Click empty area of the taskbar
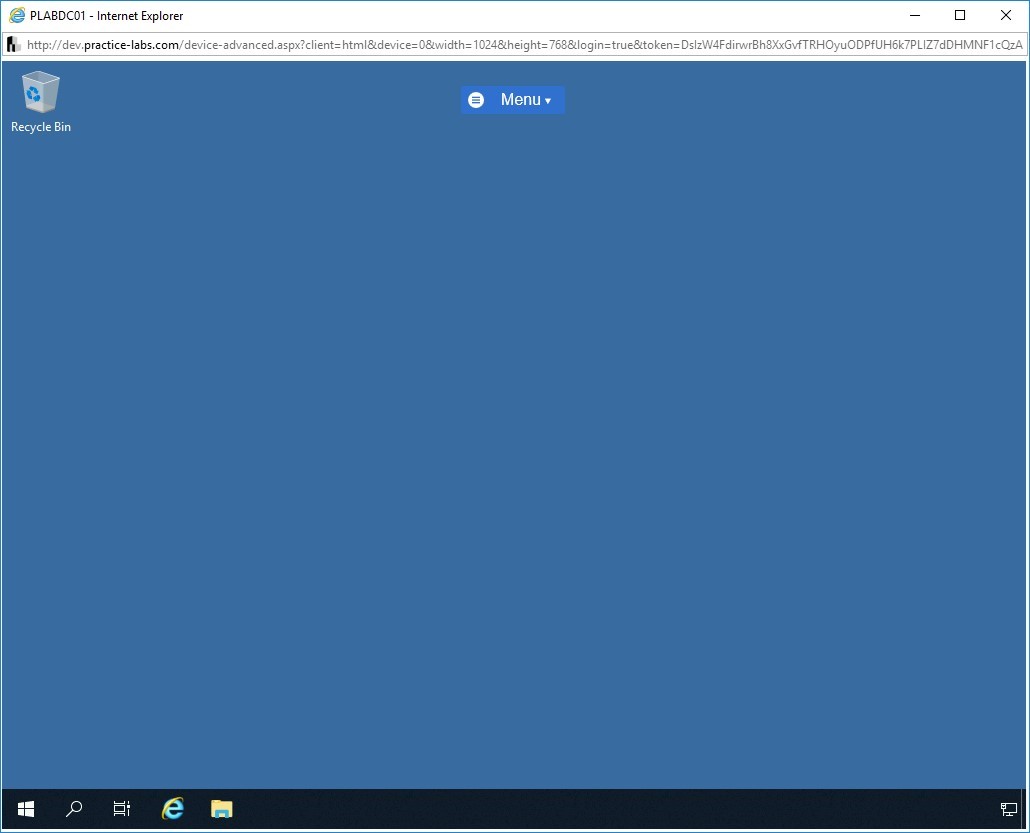The width and height of the screenshot is (1030, 833). [600, 809]
